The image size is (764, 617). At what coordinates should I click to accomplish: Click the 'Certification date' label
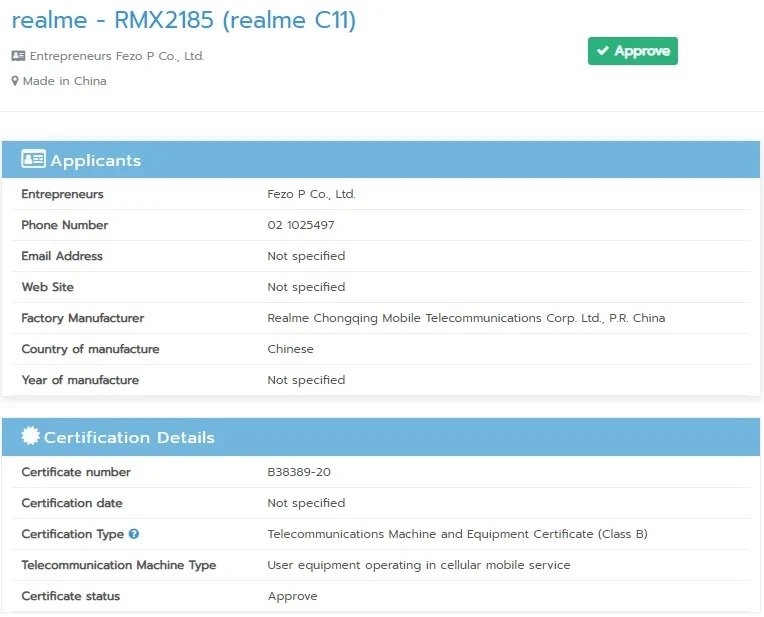72,503
